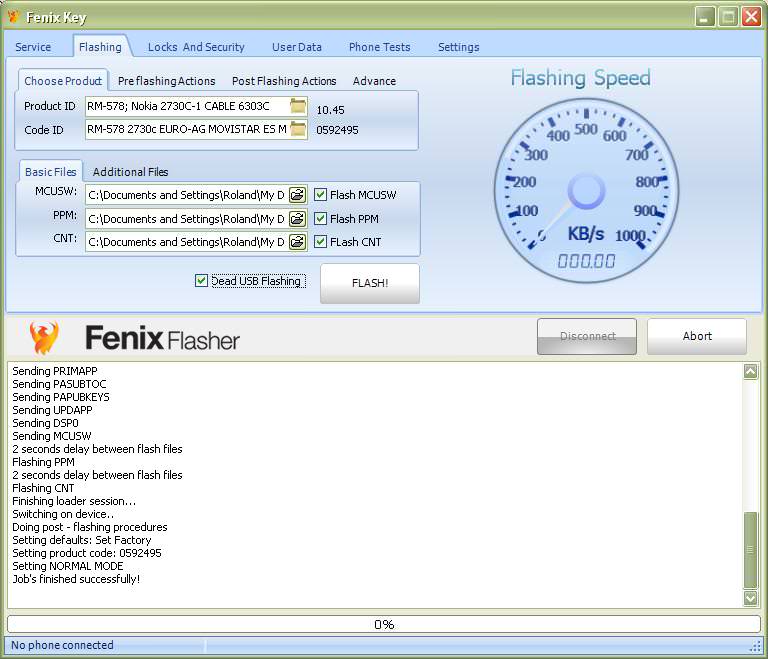
Task: Click version value 10.45
Action: (331, 110)
